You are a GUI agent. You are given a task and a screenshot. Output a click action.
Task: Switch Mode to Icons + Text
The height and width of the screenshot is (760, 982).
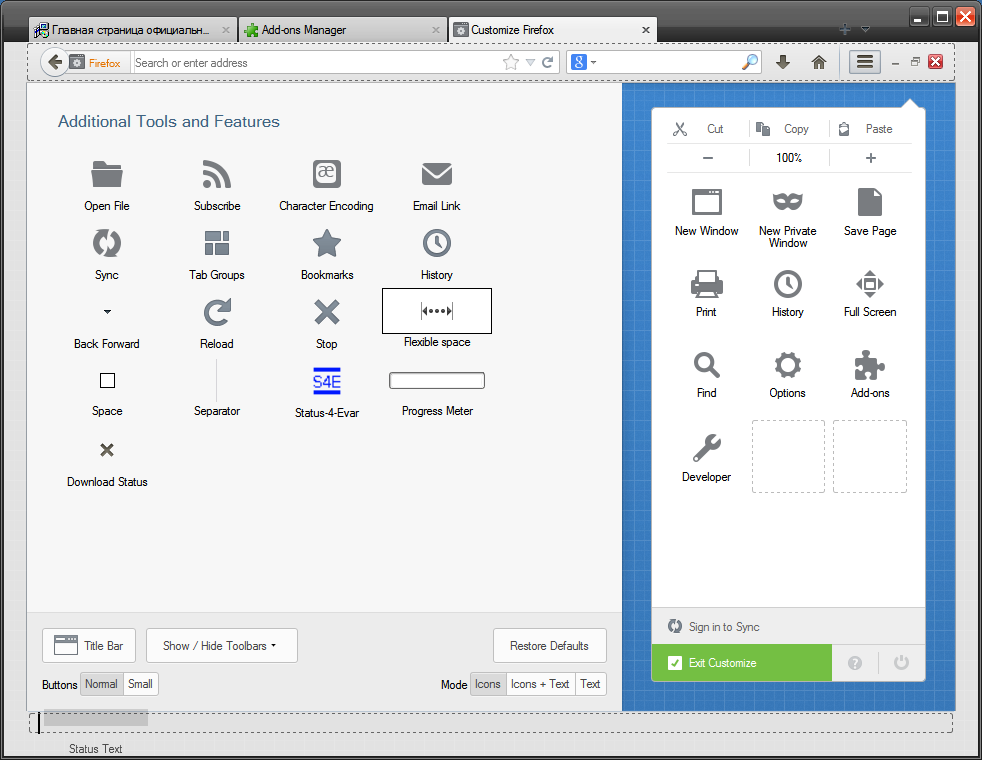[540, 684]
